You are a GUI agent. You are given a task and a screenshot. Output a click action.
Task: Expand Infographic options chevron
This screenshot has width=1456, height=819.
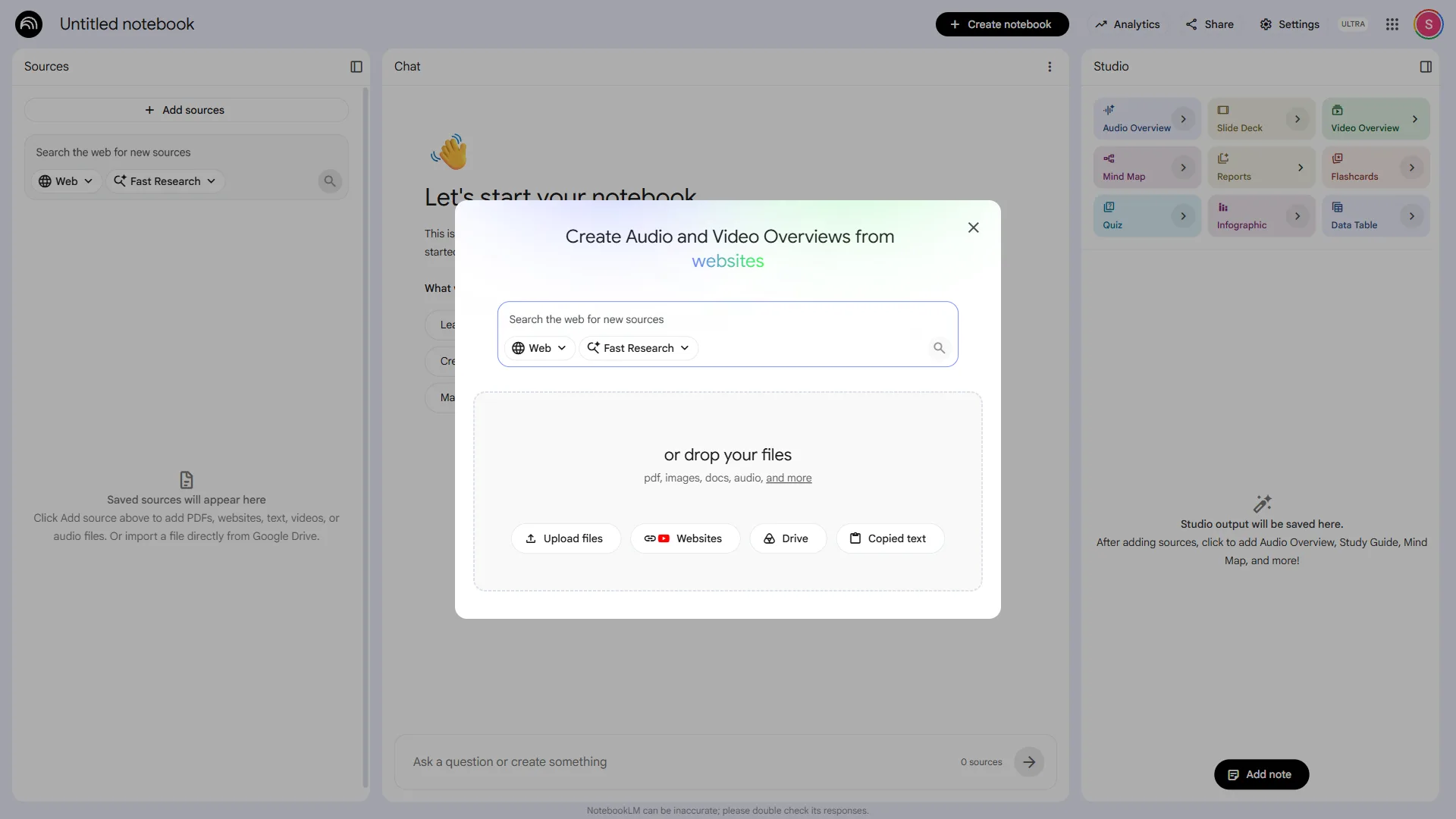point(1298,216)
